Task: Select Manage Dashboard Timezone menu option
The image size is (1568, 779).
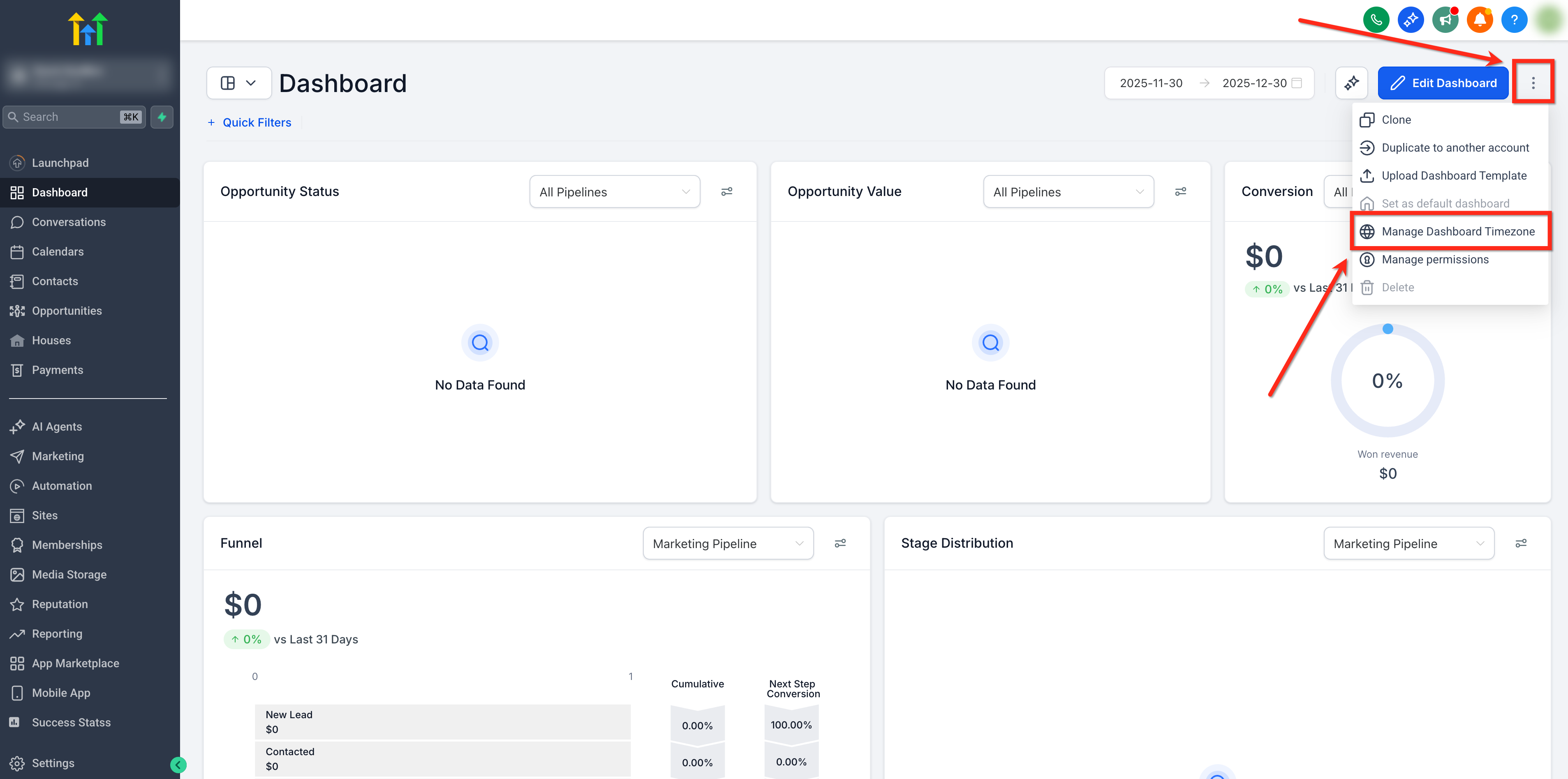Action: [x=1457, y=232]
